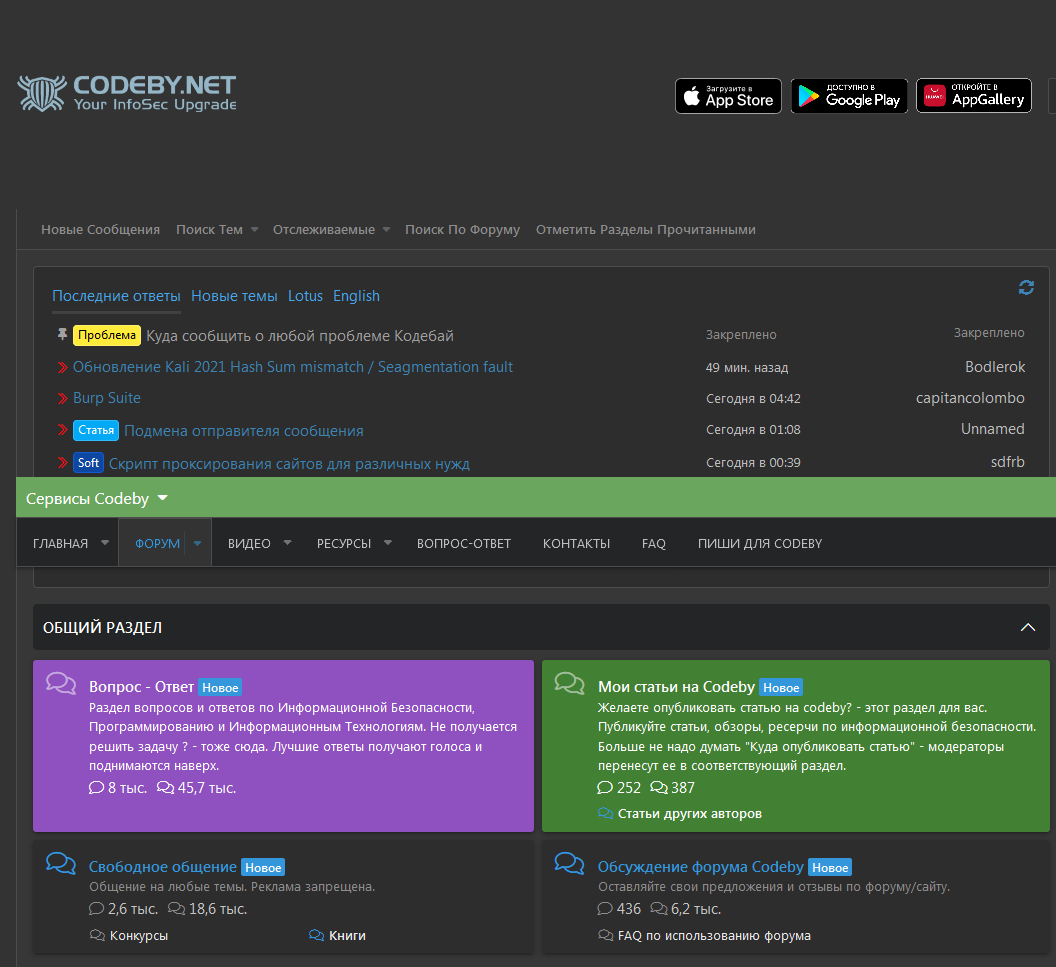
Task: Click the Soft prefix label
Action: click(88, 463)
